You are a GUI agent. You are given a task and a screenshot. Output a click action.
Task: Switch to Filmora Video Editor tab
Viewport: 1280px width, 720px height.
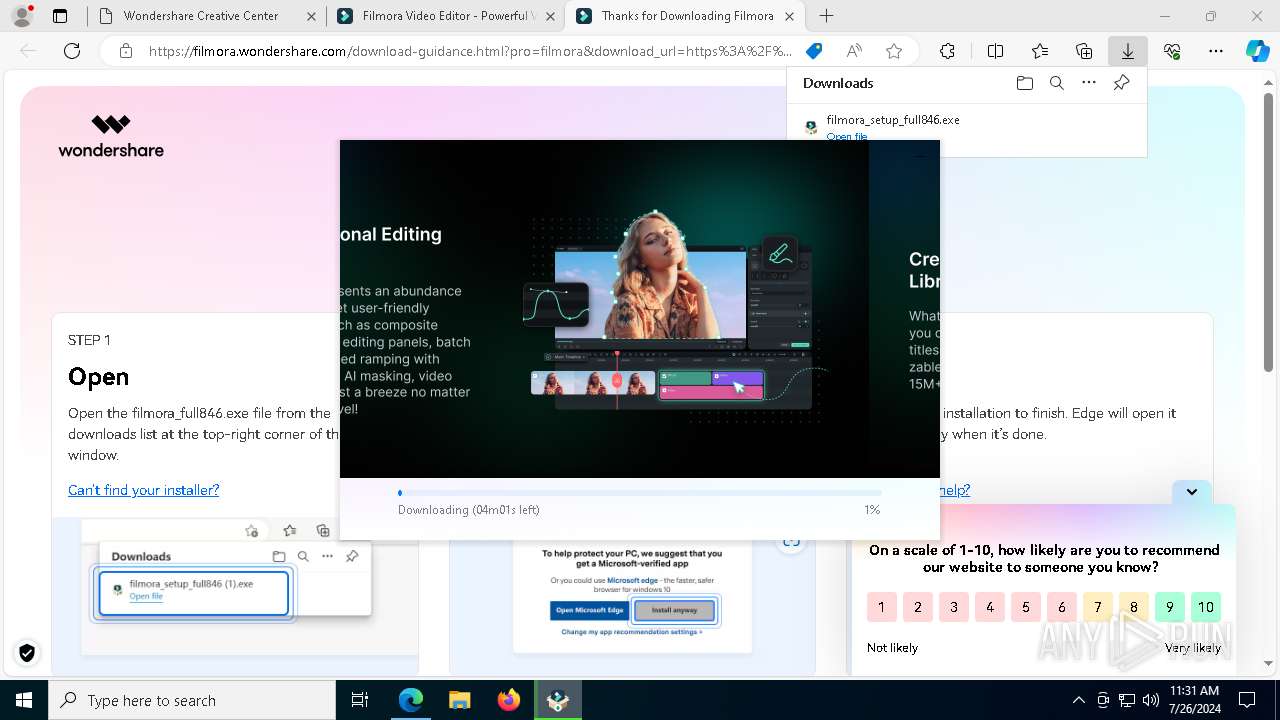[x=446, y=16]
